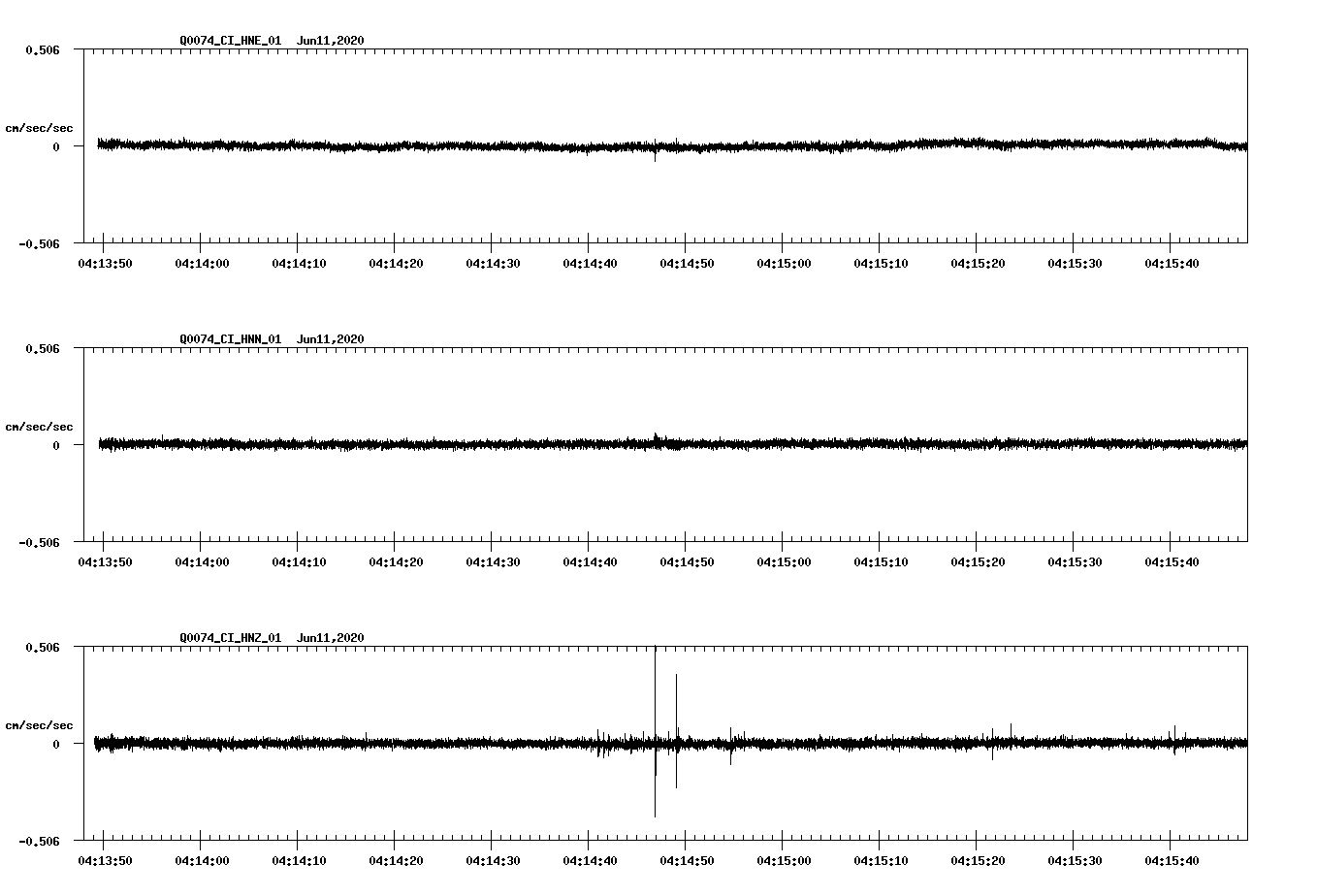Click the 0.506 upper value on HNE axis
This screenshot has height=896, width=1317.
(x=43, y=49)
